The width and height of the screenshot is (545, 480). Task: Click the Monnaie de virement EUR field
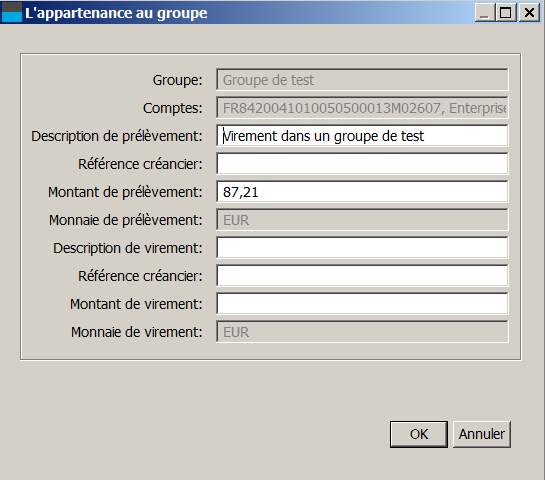[x=362, y=332]
